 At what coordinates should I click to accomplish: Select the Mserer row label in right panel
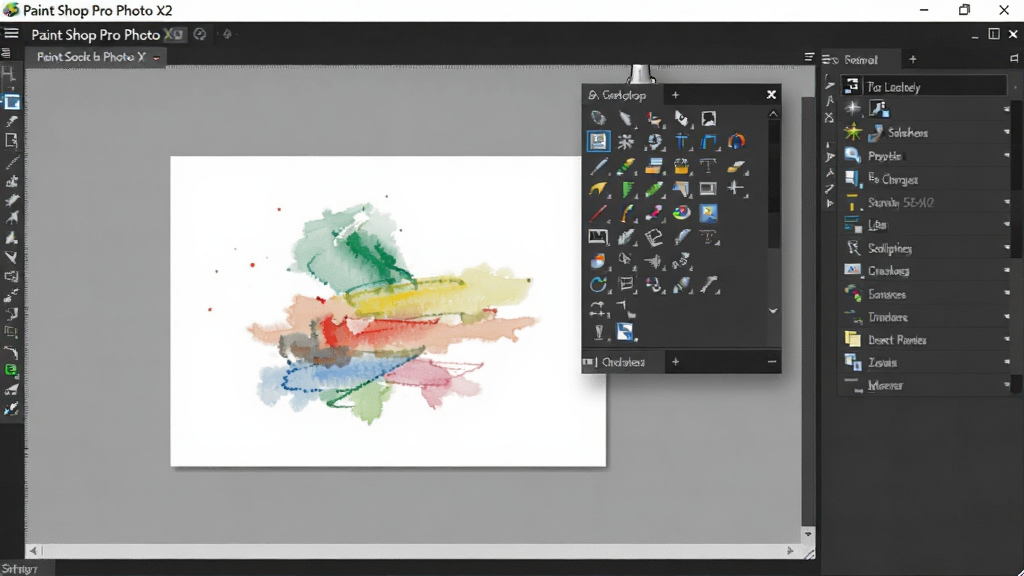(885, 385)
